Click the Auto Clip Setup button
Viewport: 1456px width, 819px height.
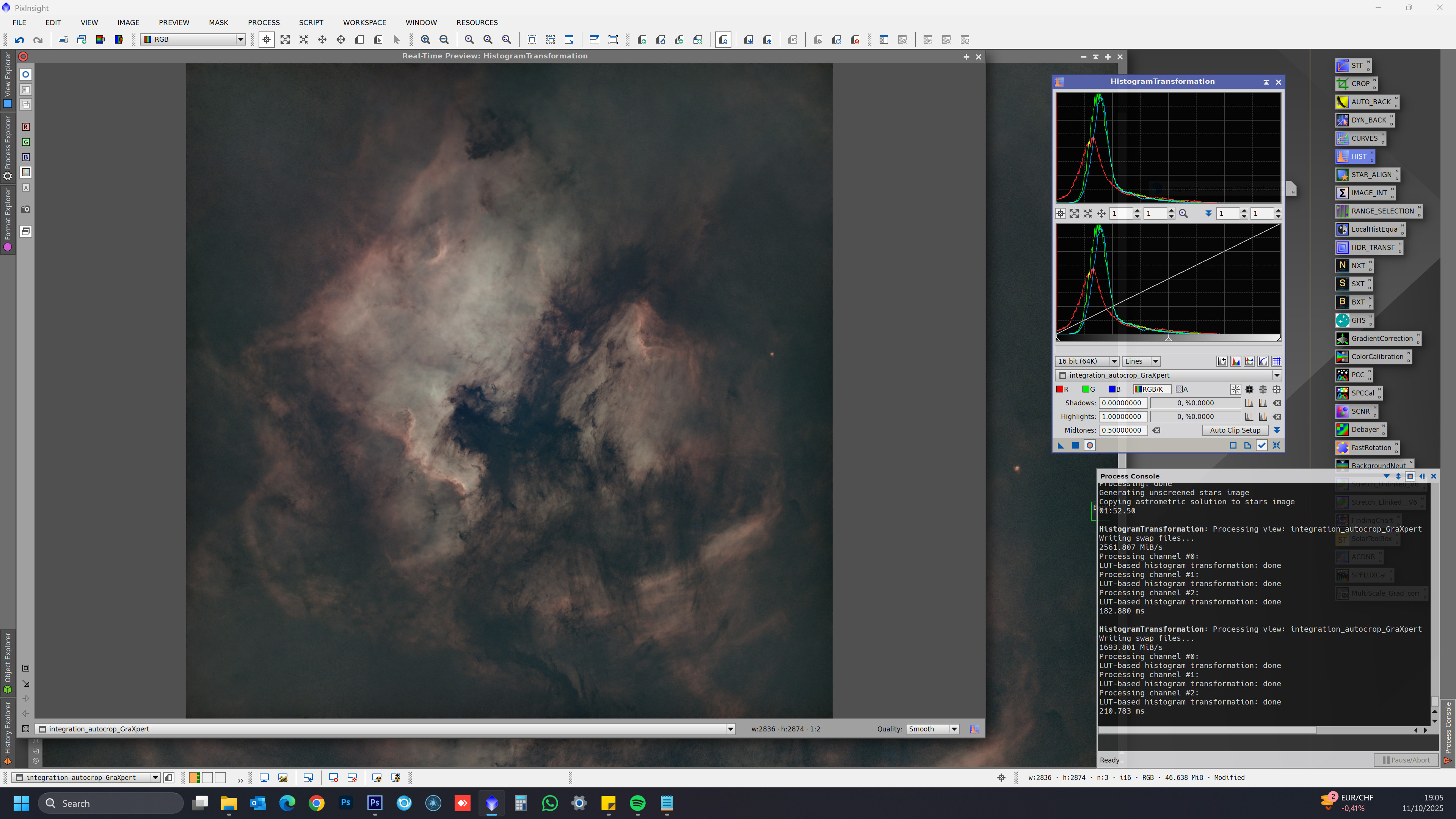coord(1235,431)
